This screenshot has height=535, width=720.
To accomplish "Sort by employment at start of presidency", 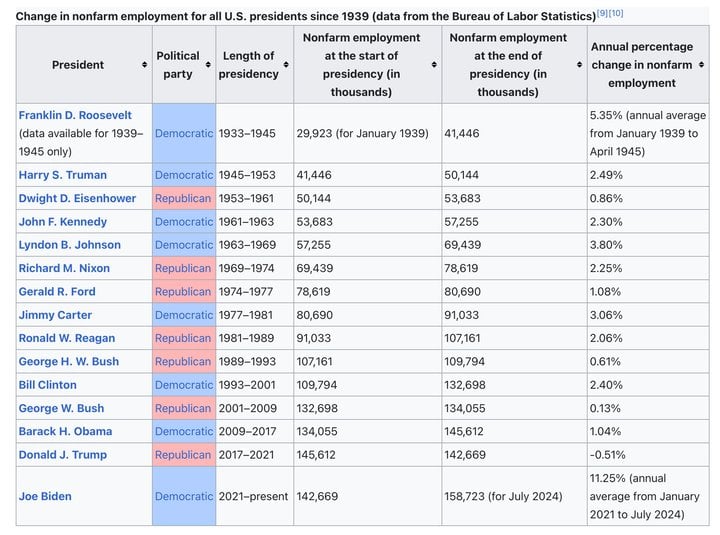I will click(434, 65).
